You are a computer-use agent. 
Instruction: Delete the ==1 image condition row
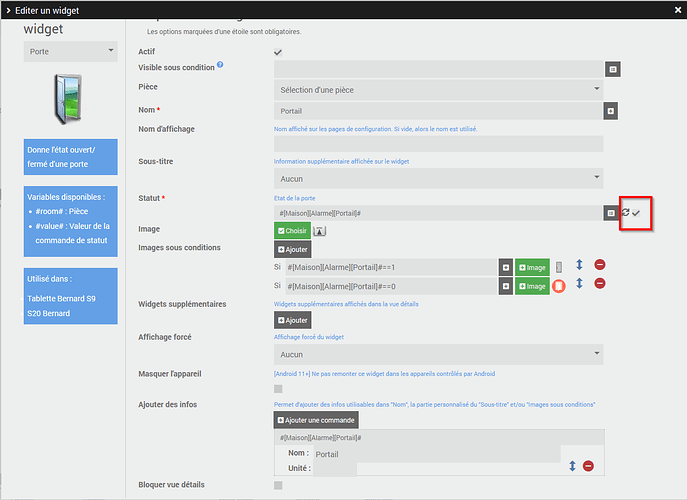pyautogui.click(x=600, y=266)
